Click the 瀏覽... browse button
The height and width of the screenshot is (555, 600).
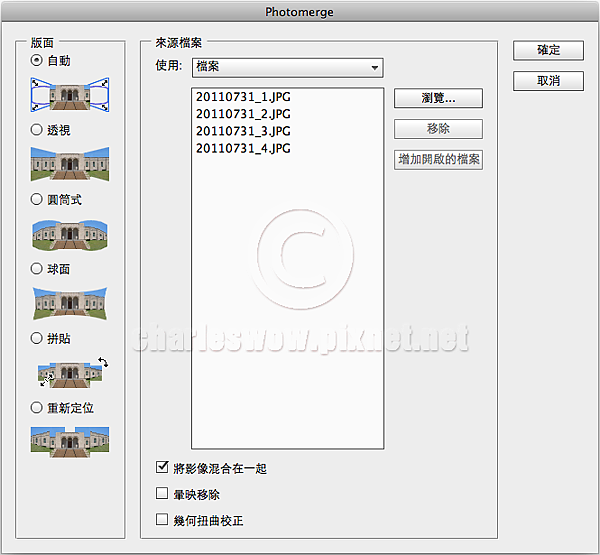[438, 98]
